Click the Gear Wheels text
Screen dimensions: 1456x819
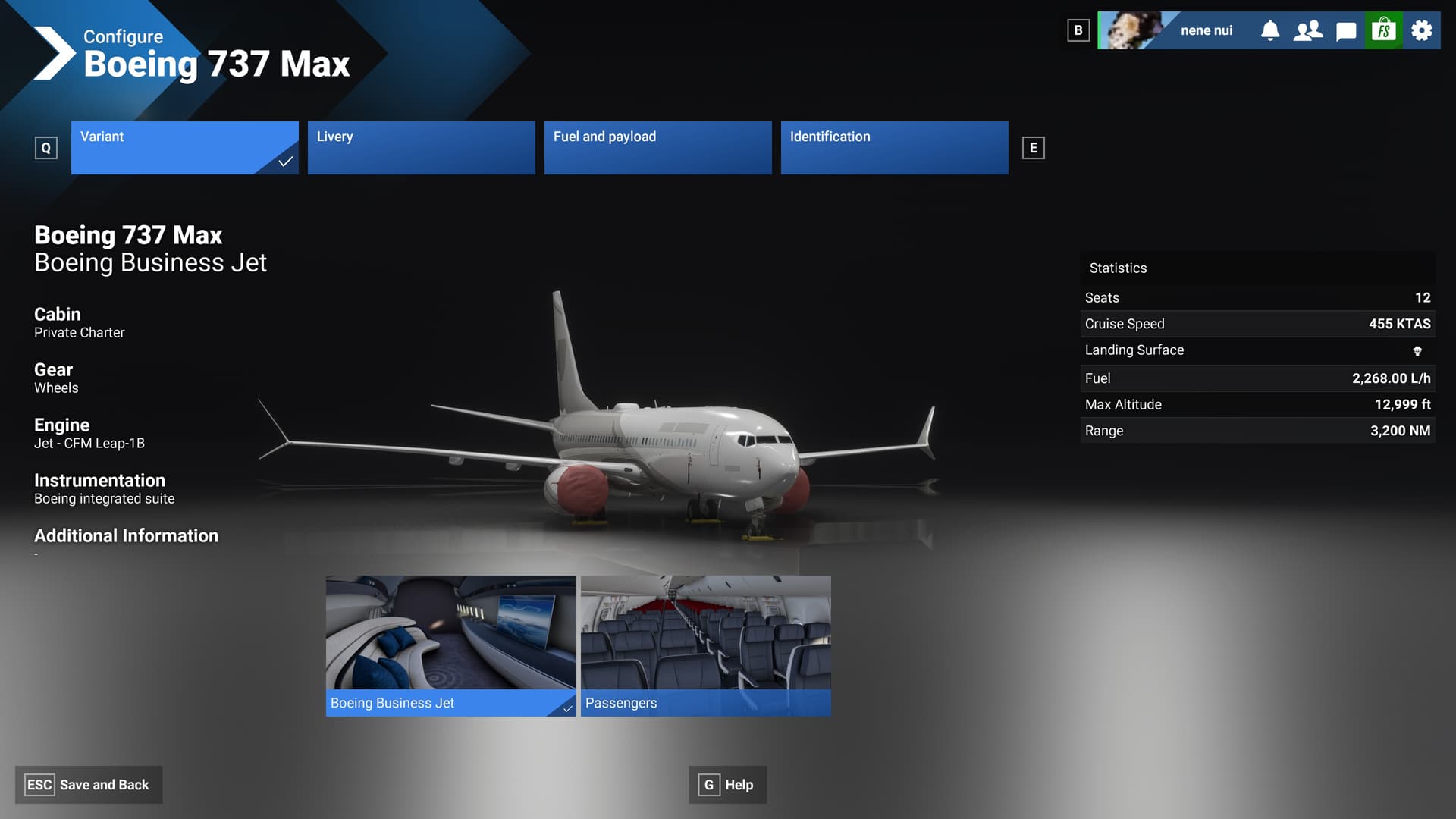tap(56, 378)
